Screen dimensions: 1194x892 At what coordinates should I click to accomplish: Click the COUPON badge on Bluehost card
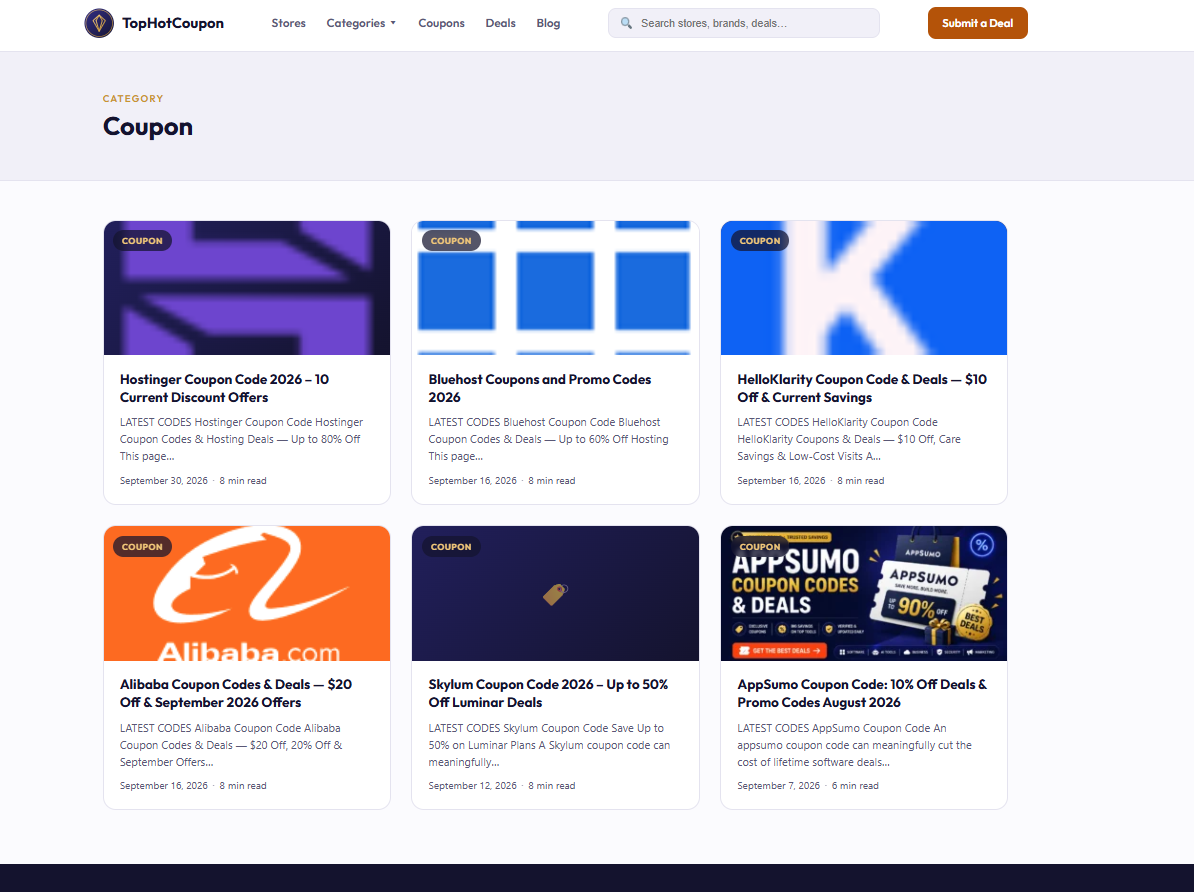click(451, 241)
